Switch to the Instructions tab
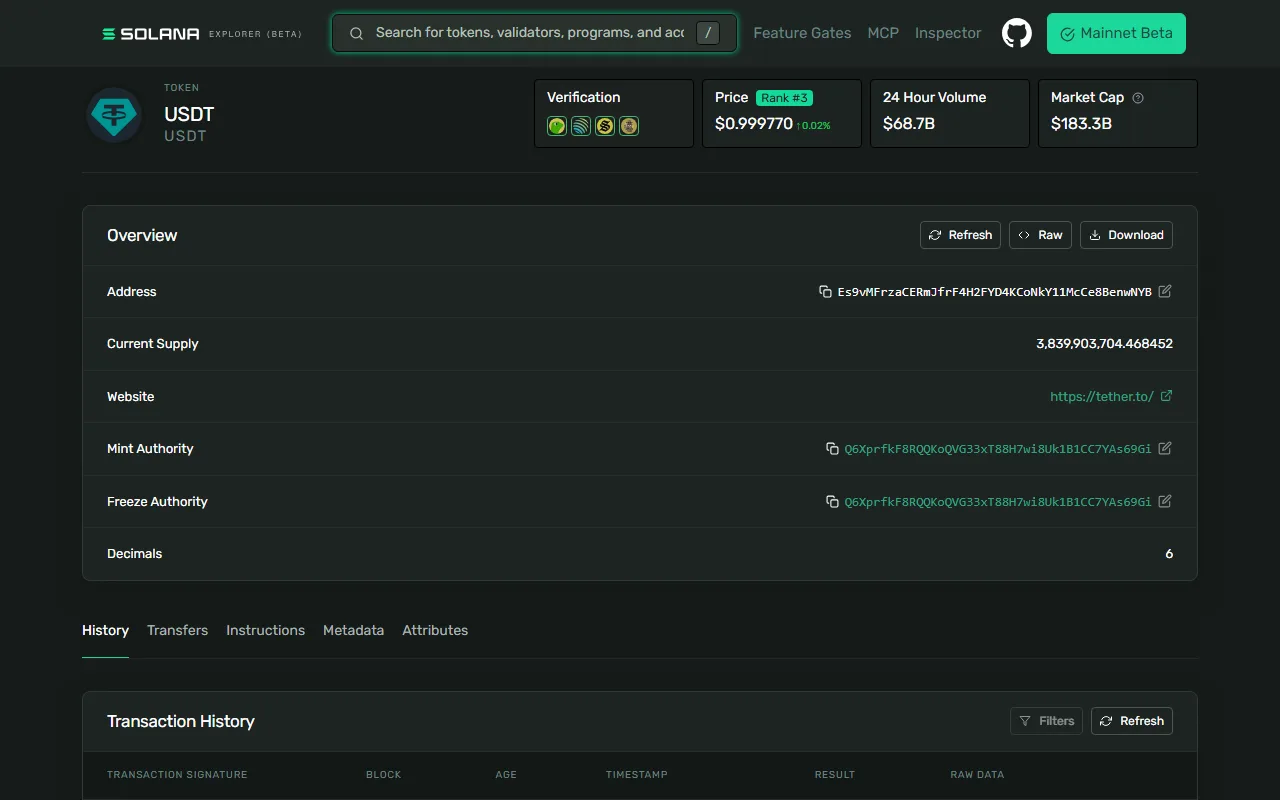 265,630
